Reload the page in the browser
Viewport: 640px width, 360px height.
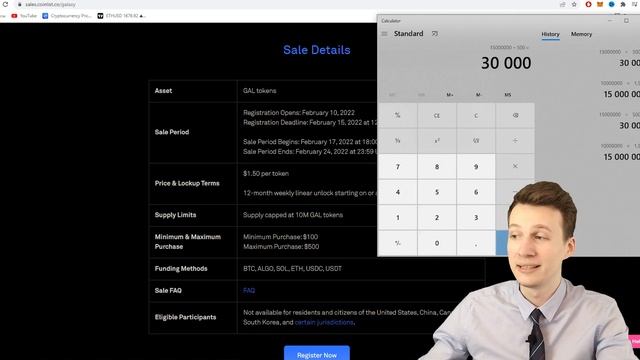tap(5, 4)
